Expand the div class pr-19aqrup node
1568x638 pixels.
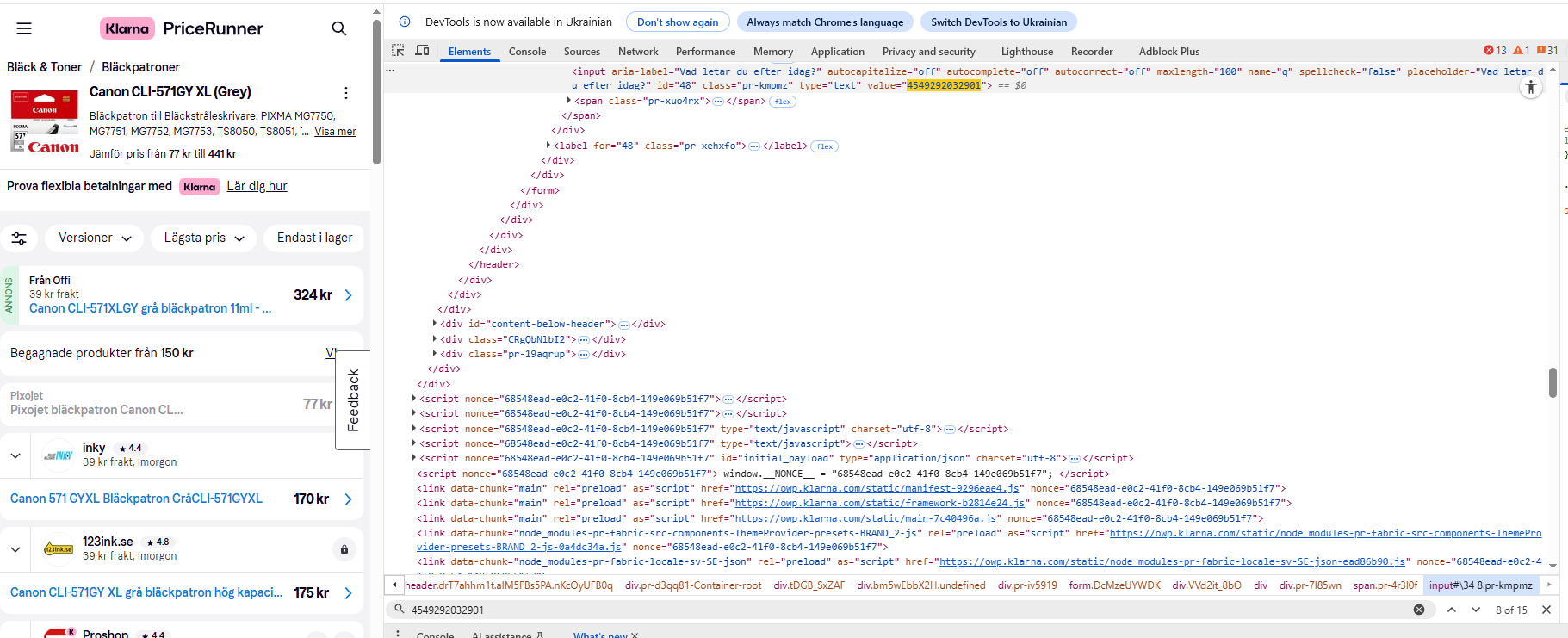[435, 354]
